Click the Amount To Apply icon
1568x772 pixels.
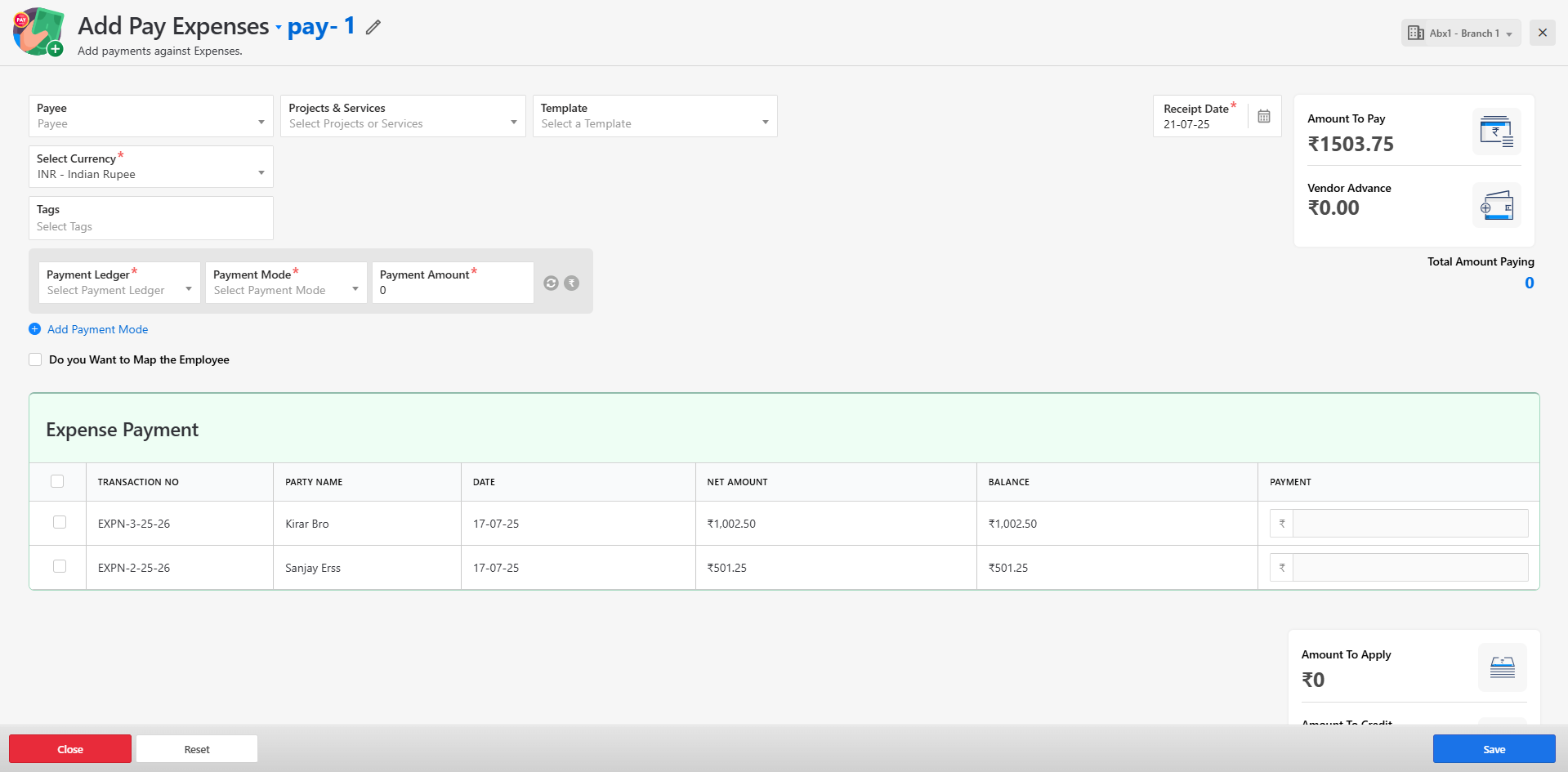coord(1502,667)
